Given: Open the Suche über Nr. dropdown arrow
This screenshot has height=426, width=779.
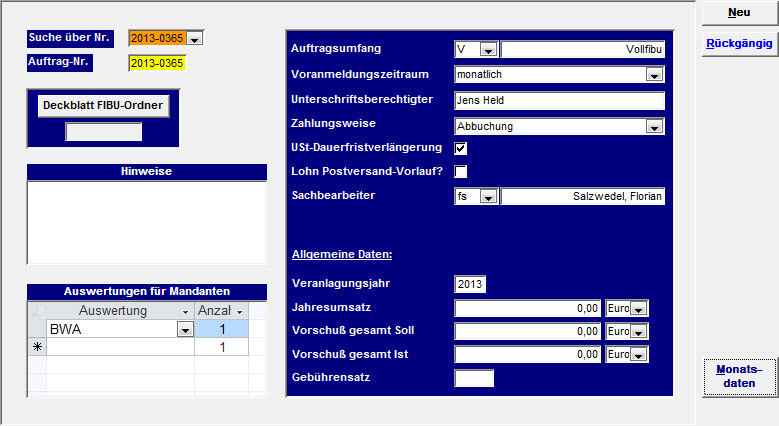Looking at the screenshot, I should tap(195, 38).
